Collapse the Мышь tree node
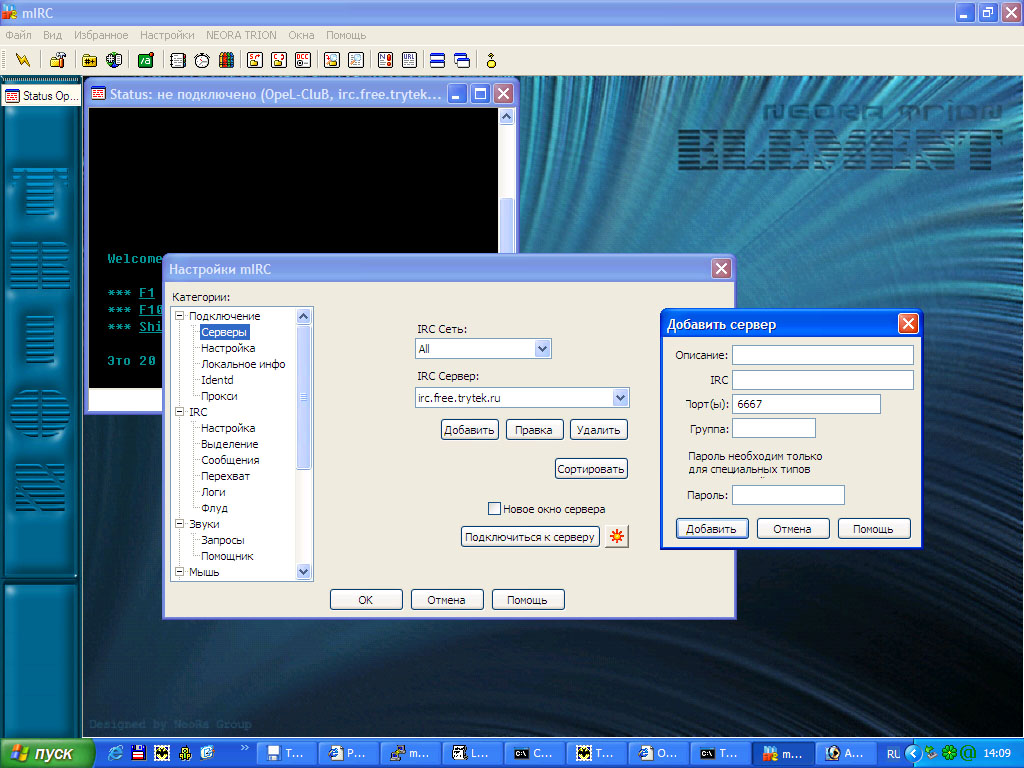The image size is (1024, 768). point(180,572)
